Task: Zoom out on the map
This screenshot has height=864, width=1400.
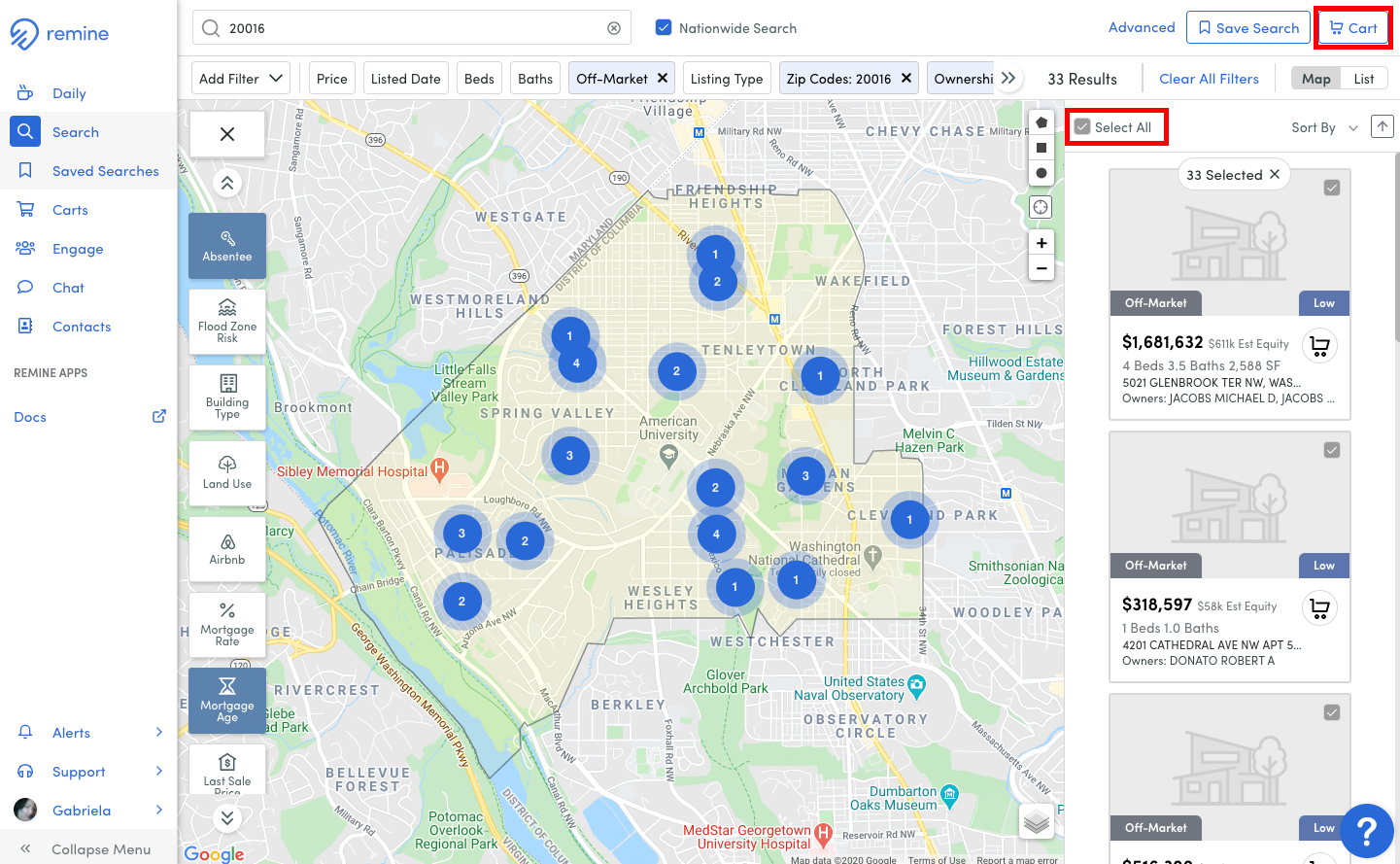Action: point(1041,268)
